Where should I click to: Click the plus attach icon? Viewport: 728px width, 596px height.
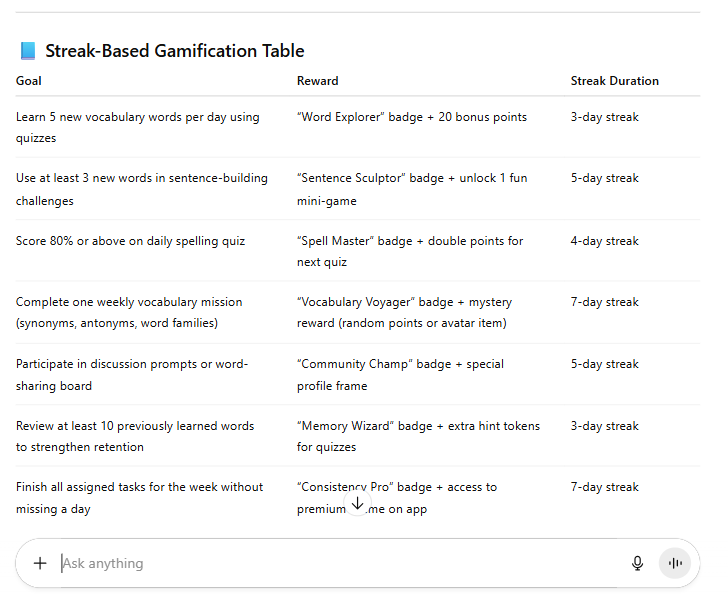40,563
